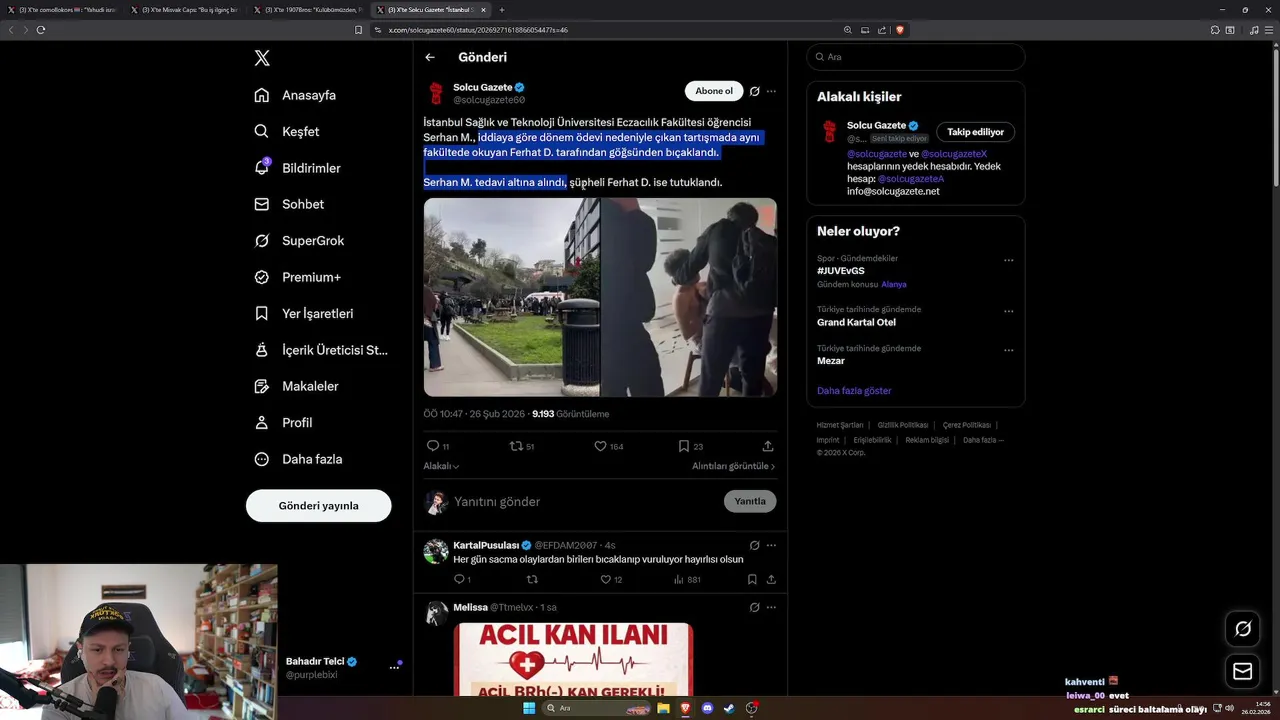
Task: Click Alıntıları görüntüle link
Action: pos(733,466)
